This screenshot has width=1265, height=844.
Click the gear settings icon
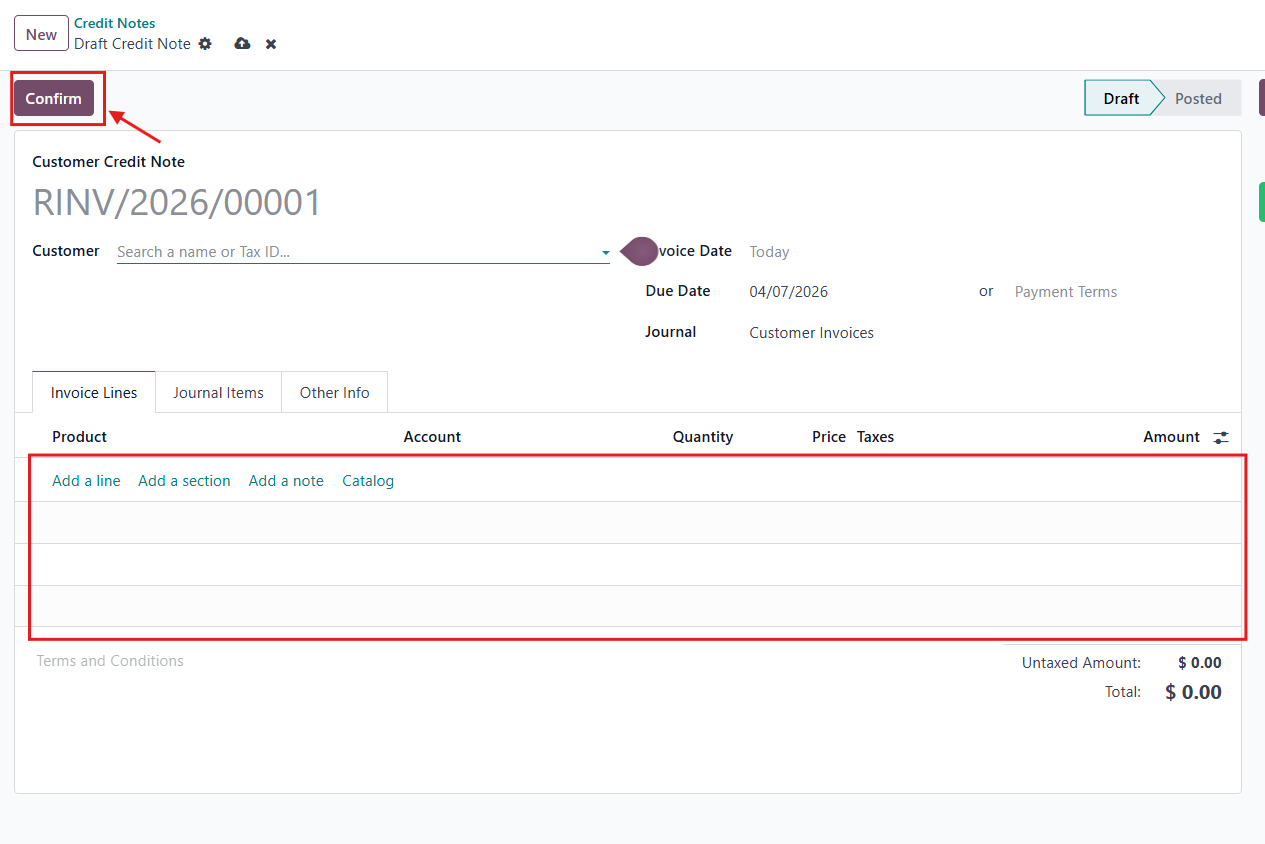(x=205, y=44)
